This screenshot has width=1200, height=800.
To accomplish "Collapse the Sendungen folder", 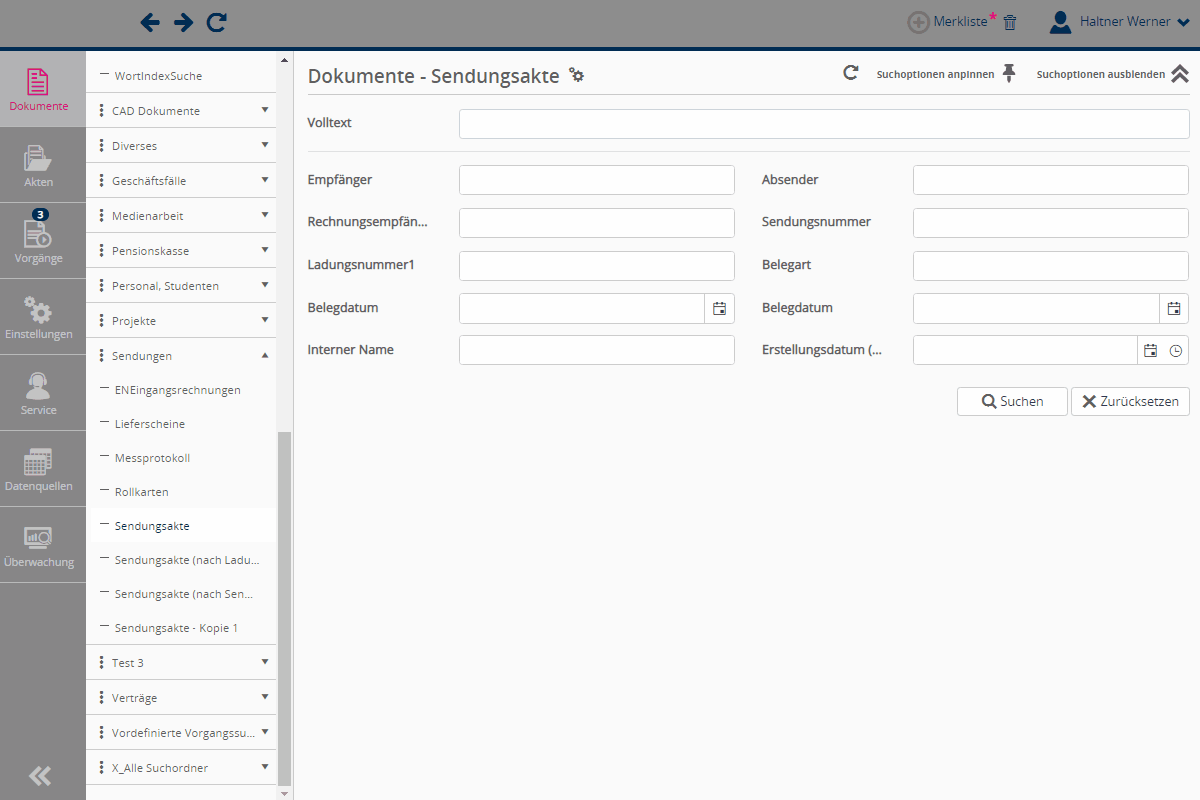I will 264,355.
